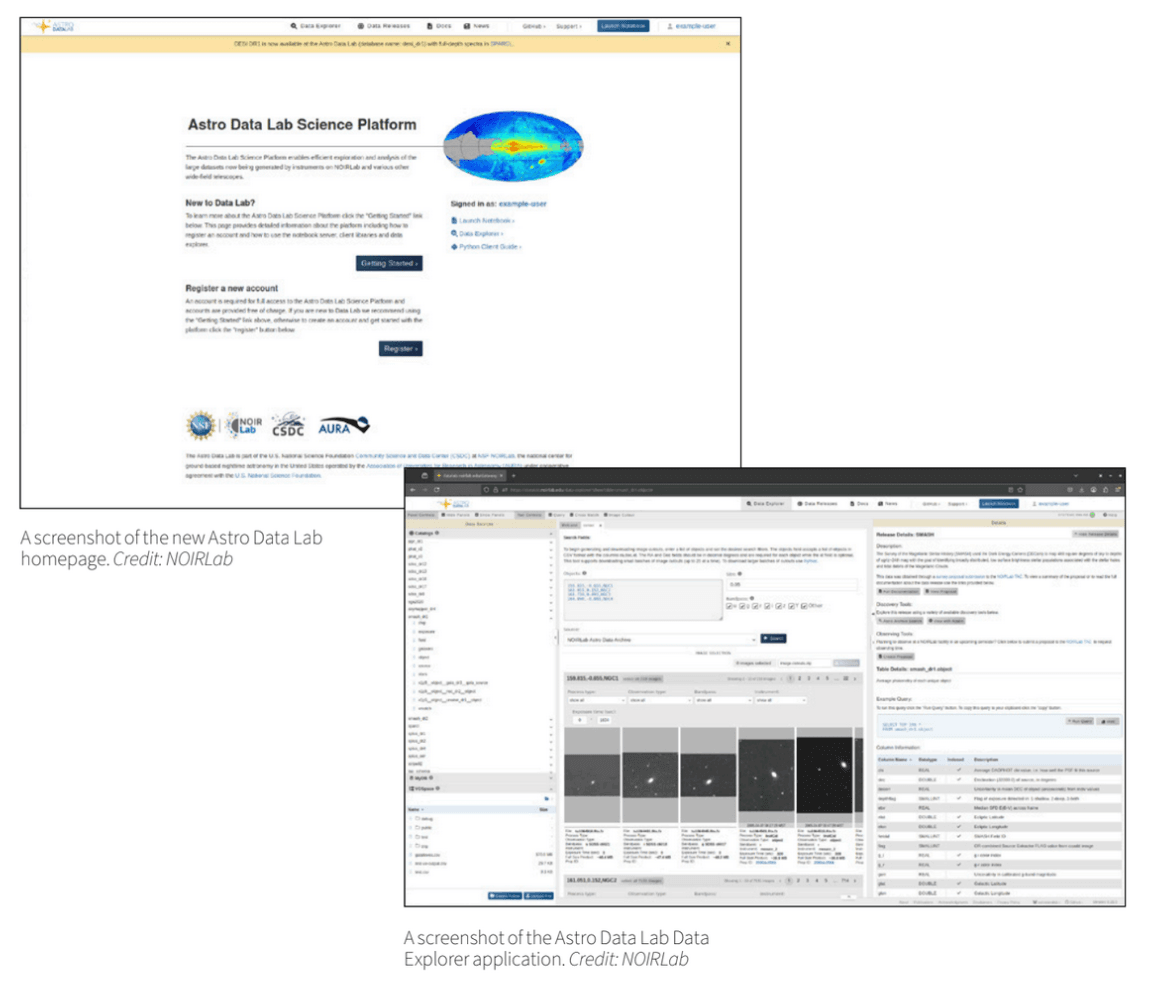Click Hide Panels in the panel controls bar

click(x=455, y=515)
